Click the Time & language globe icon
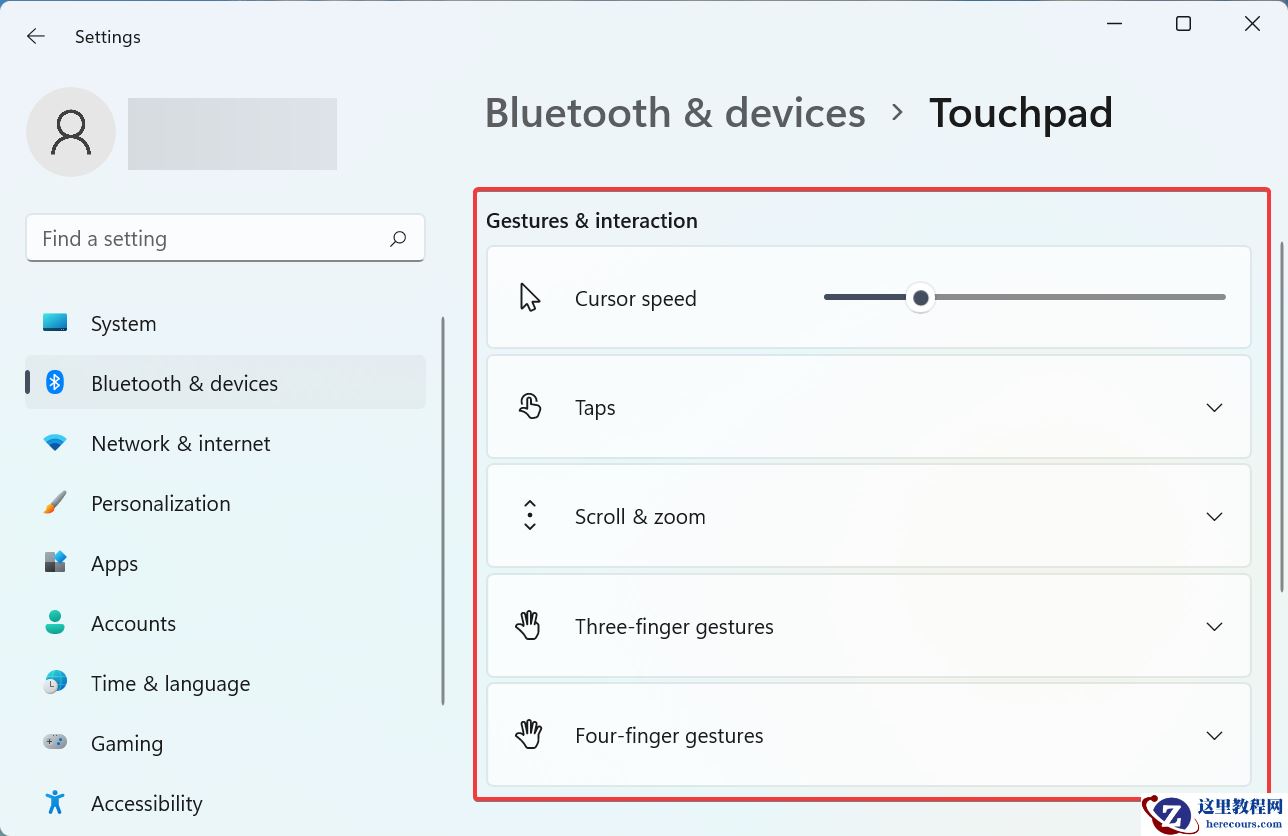Screen dimensions: 1288x836 point(55,683)
